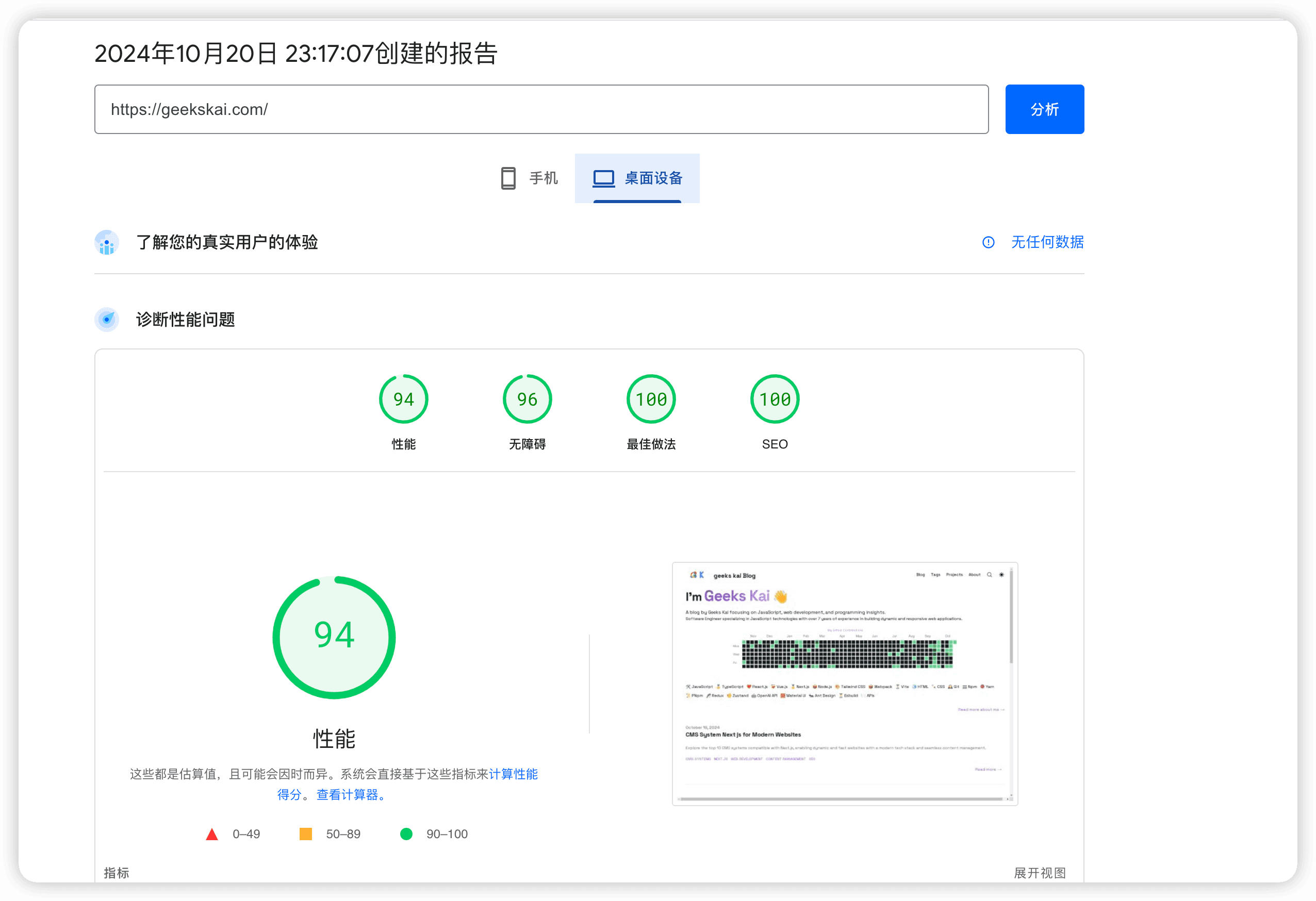Screen dimensions: 1316x901
Task: Select the SEO score gauge showing 100
Action: [775, 398]
